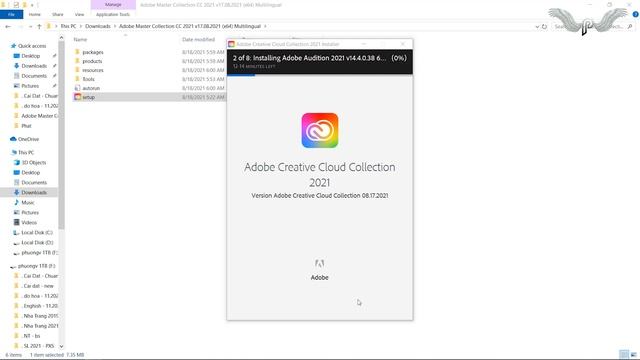Open the Phat pinned folder
Screen dimensions: 640x360
(x=26, y=126)
